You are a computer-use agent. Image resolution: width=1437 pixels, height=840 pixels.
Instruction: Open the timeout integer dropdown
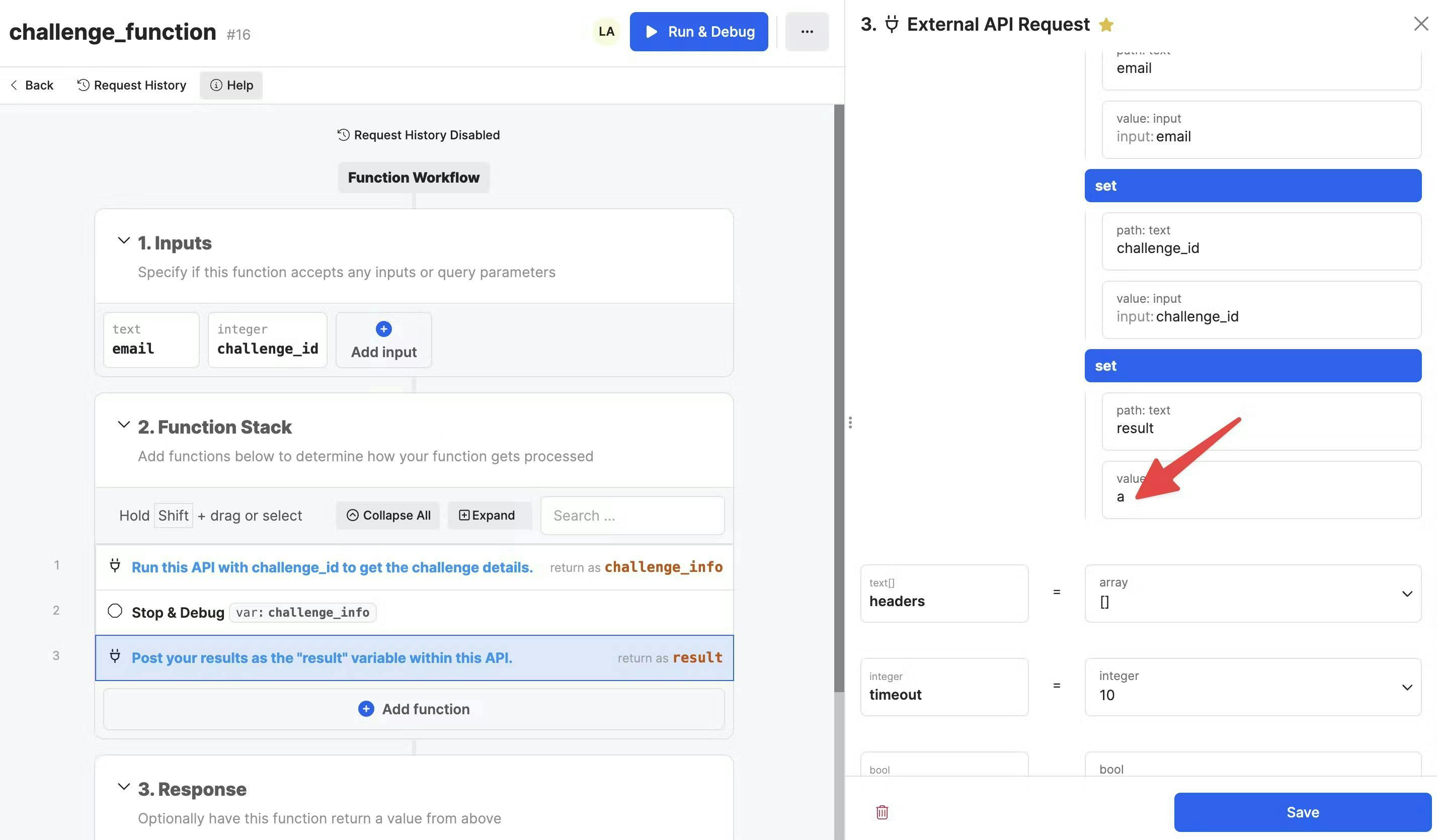pyautogui.click(x=1406, y=687)
